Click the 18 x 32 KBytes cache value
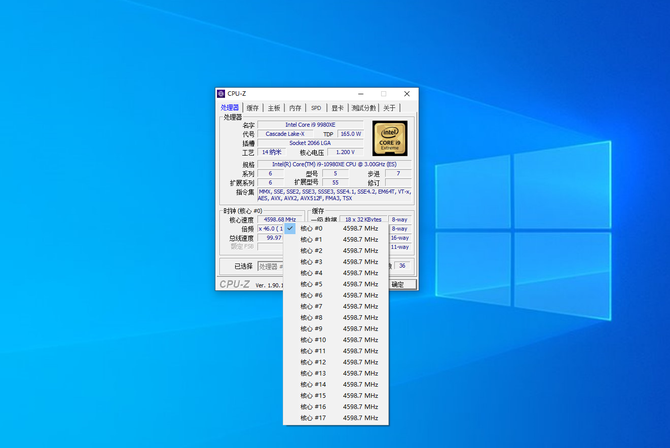 (x=363, y=219)
